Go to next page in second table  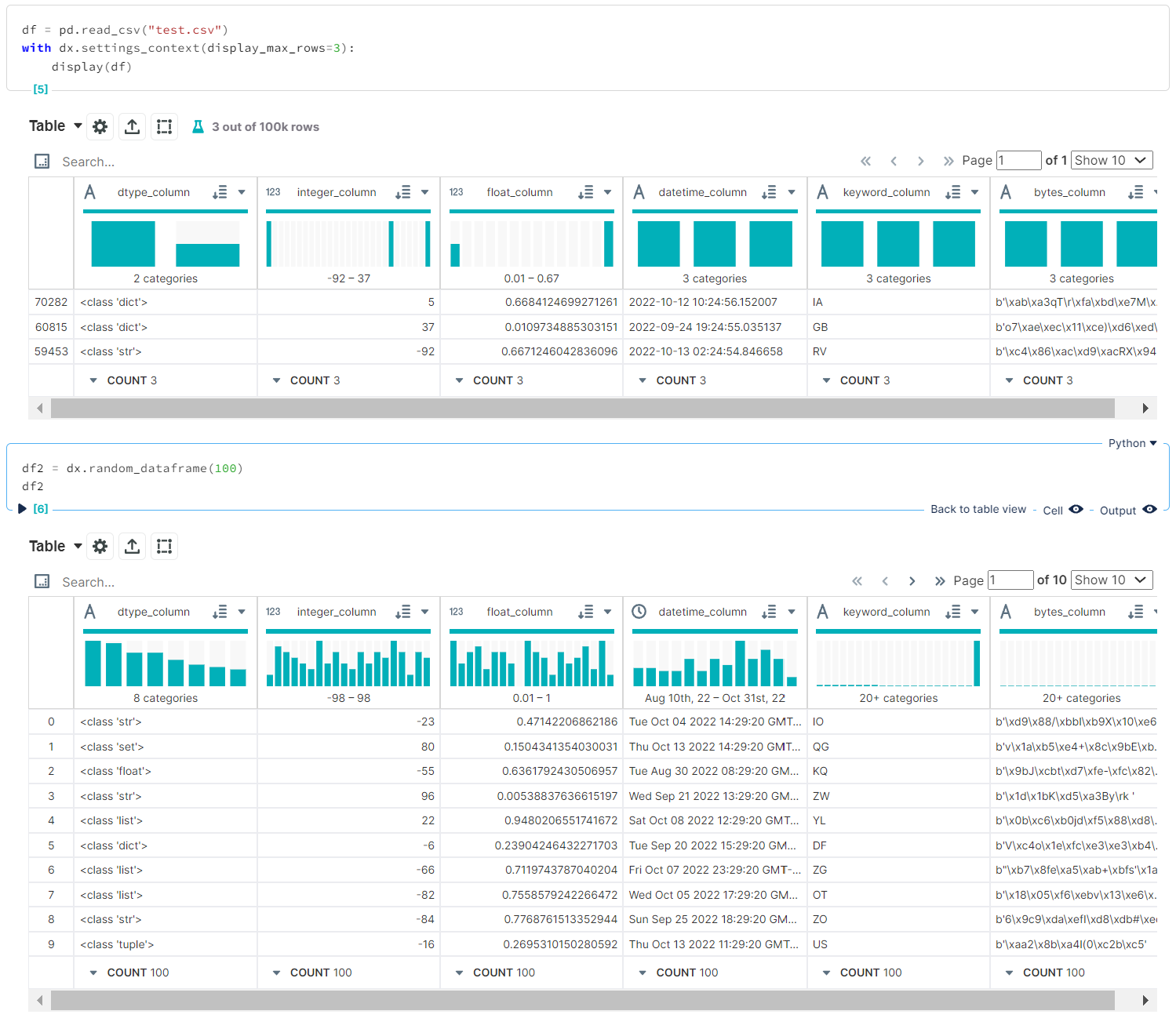point(912,581)
